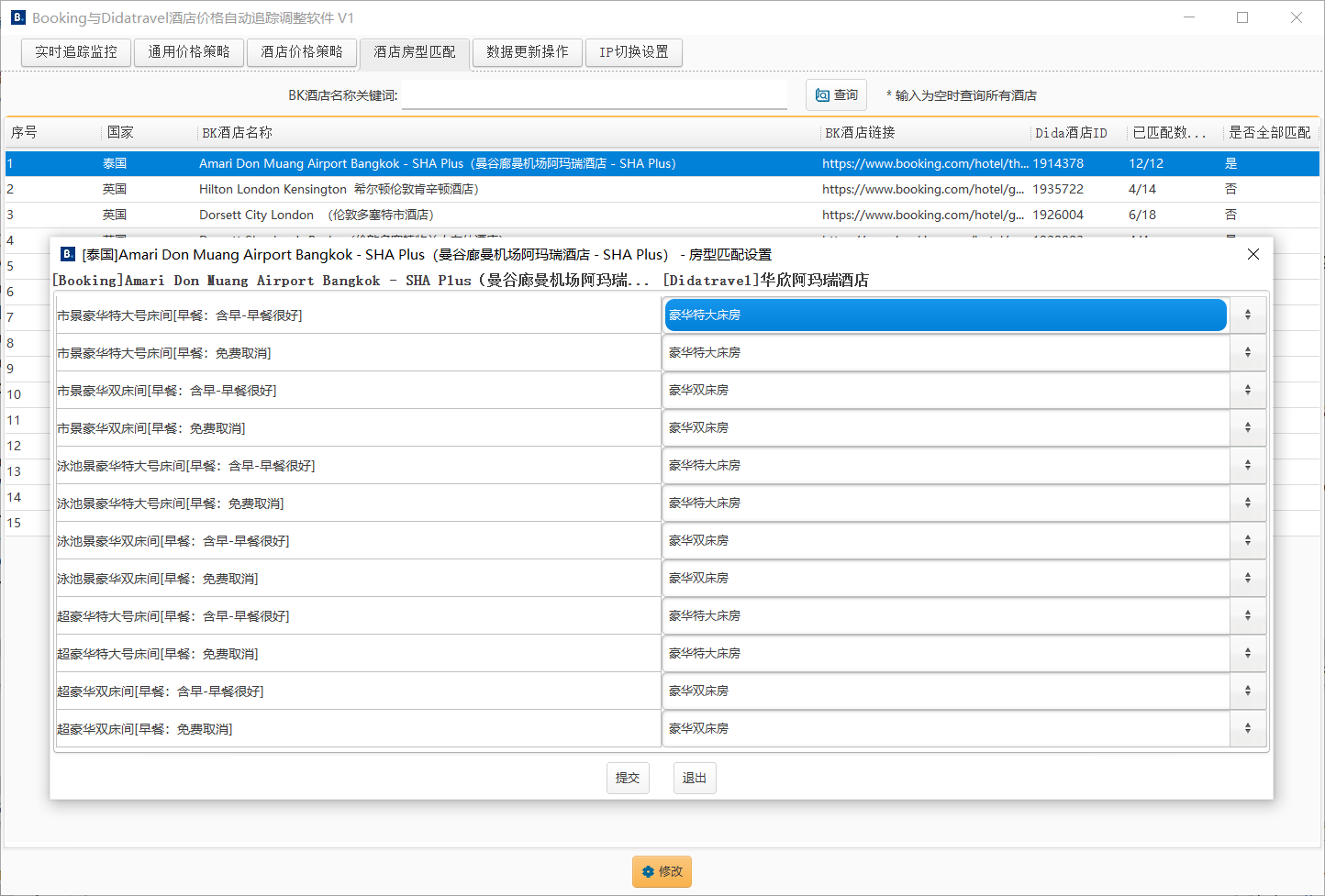Click Dida hotel ID 1926004
The width and height of the screenshot is (1325, 896).
(x=1058, y=215)
